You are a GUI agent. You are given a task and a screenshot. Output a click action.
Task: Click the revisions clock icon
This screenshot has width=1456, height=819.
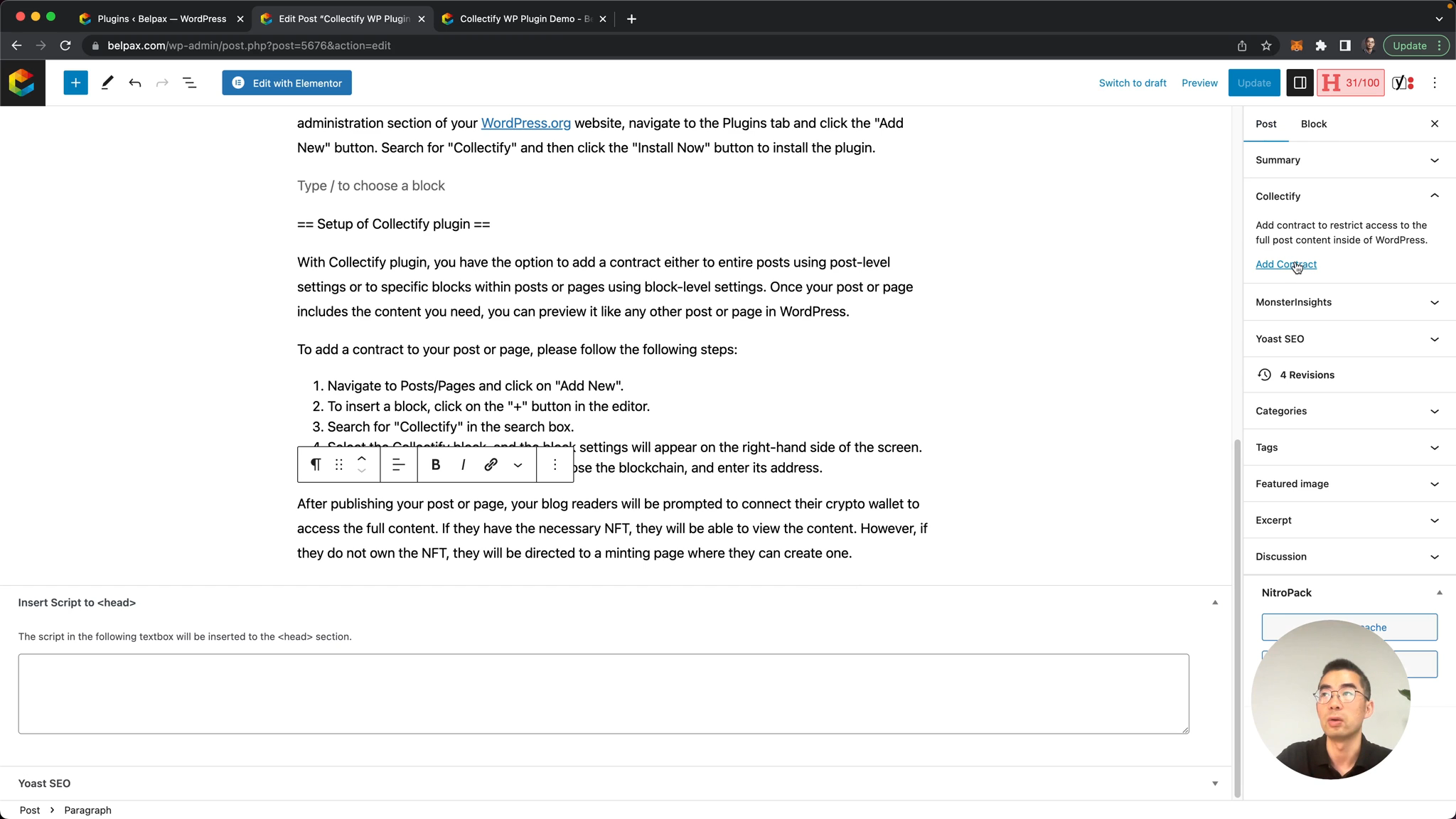(1264, 375)
